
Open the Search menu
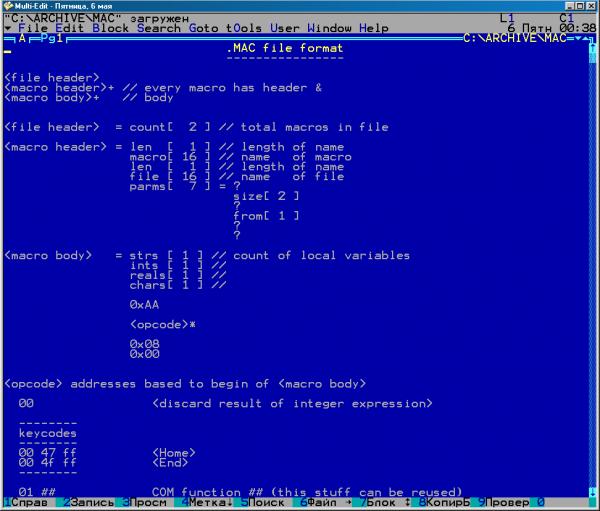click(x=159, y=28)
